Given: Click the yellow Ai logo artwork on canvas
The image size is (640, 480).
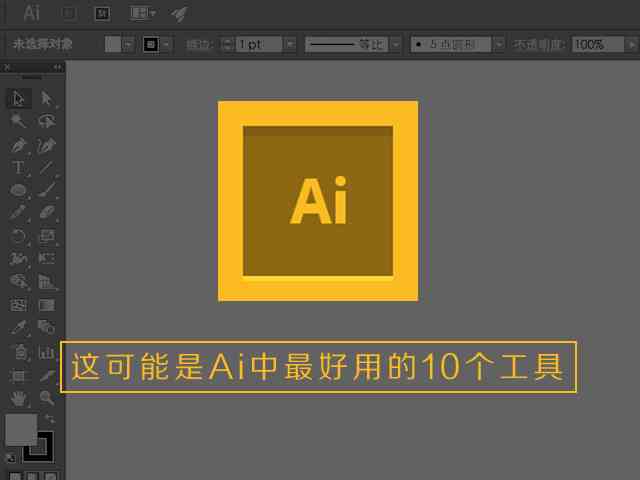Looking at the screenshot, I should click(x=318, y=201).
